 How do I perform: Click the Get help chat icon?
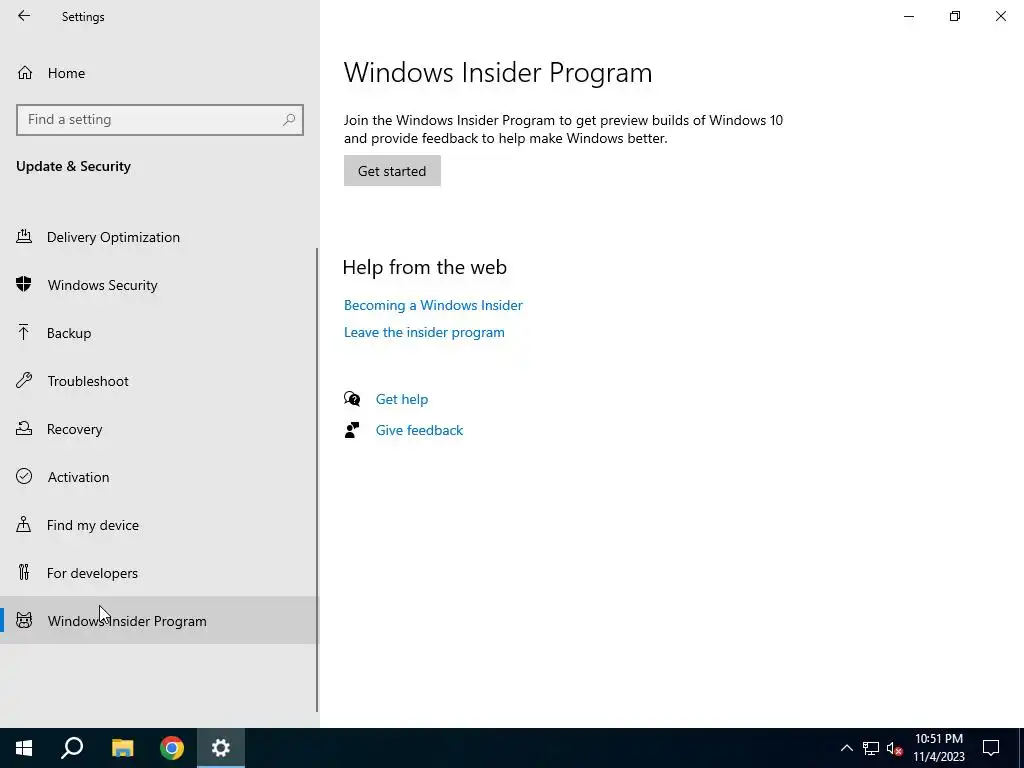pyautogui.click(x=352, y=398)
